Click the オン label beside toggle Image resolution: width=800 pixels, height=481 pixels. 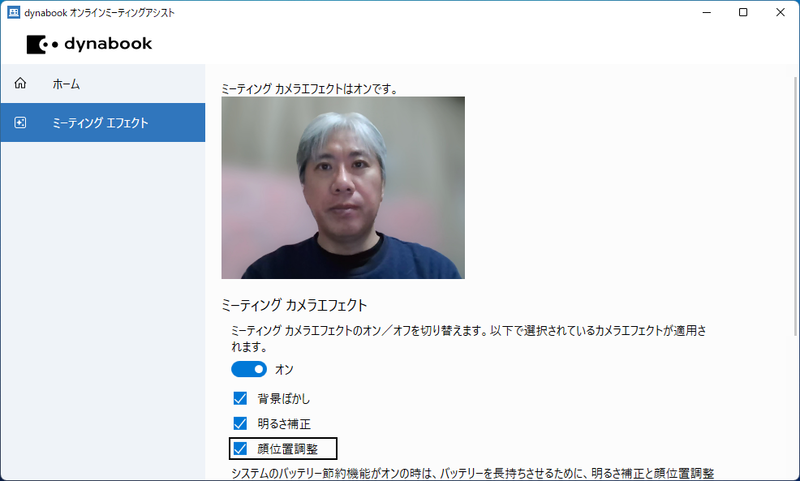(284, 369)
